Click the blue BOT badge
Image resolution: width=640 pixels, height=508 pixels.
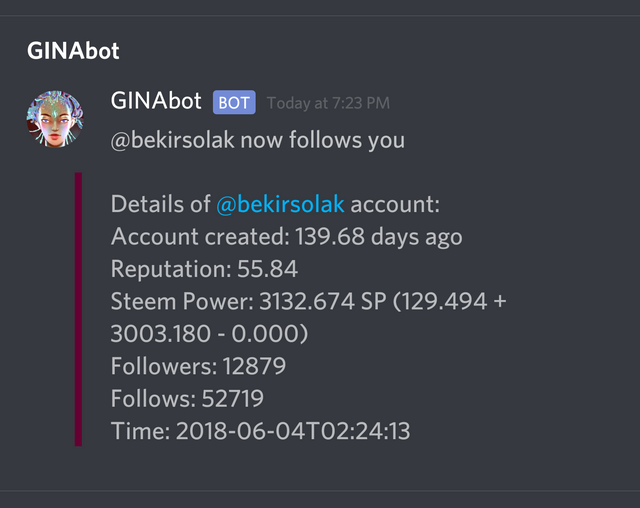234,102
